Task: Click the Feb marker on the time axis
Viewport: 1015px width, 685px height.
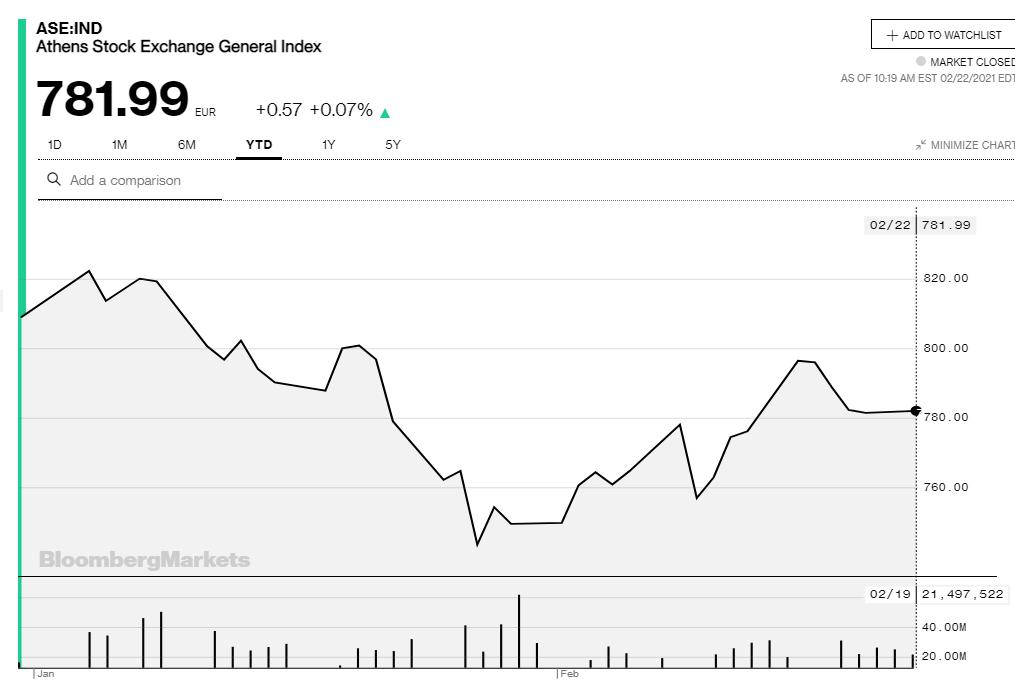Action: click(x=568, y=674)
